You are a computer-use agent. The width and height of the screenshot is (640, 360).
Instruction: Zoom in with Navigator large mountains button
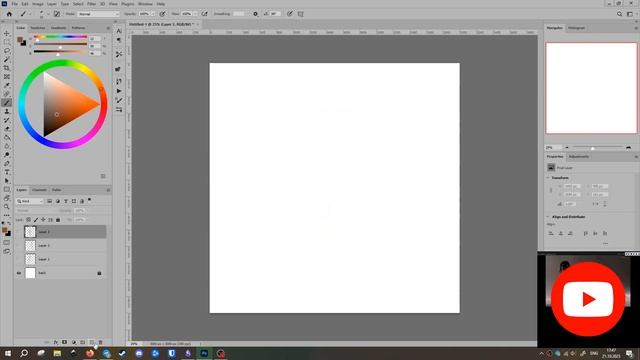click(x=629, y=147)
